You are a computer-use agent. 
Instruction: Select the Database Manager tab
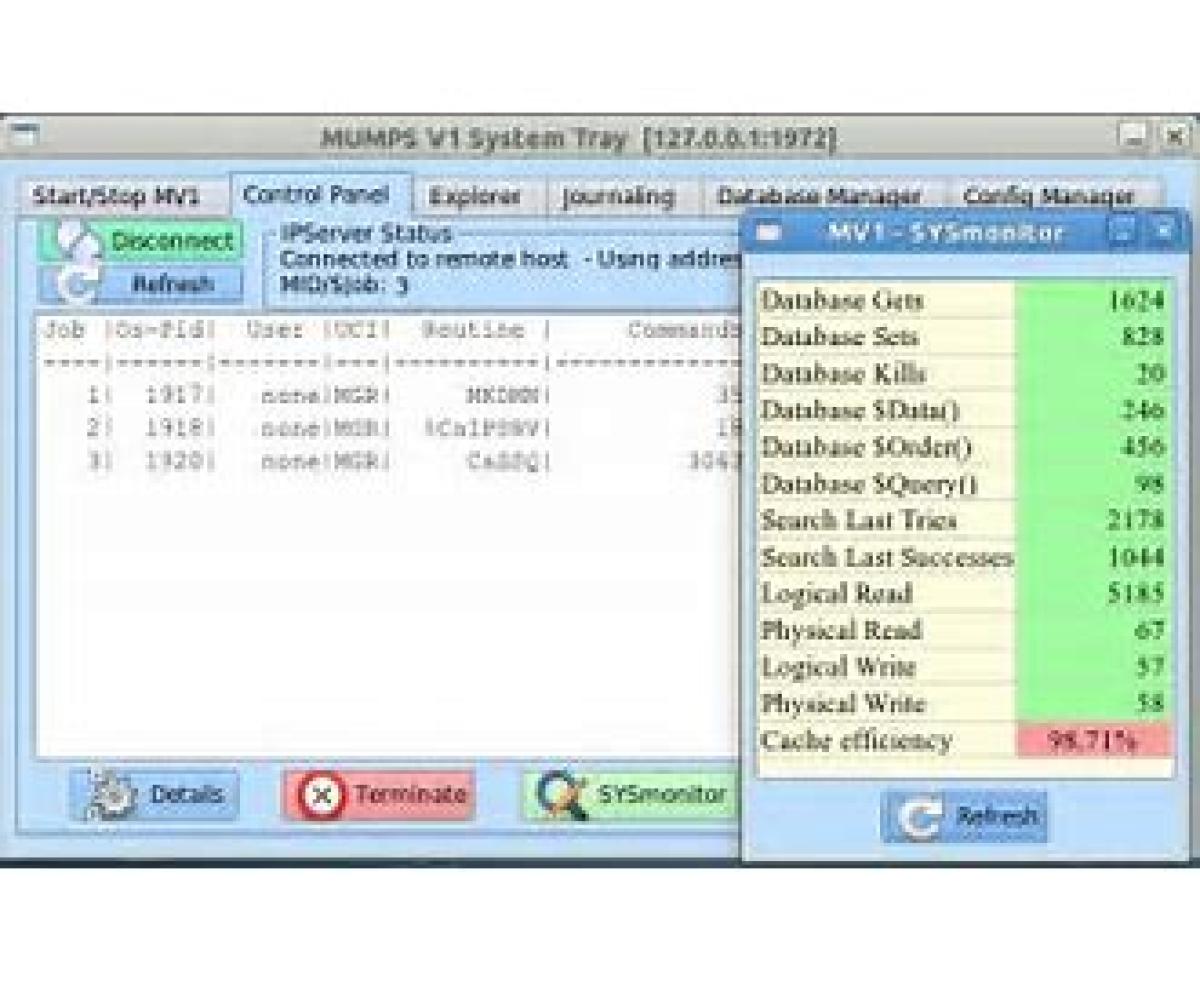coord(818,196)
